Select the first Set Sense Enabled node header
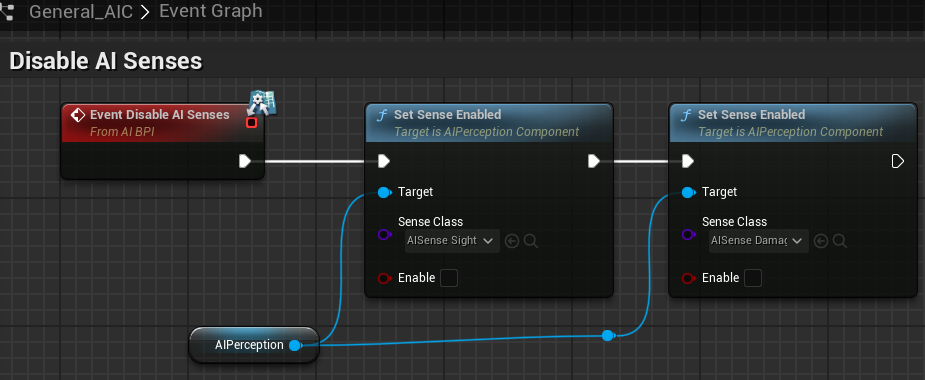The image size is (925, 380). [x=489, y=123]
